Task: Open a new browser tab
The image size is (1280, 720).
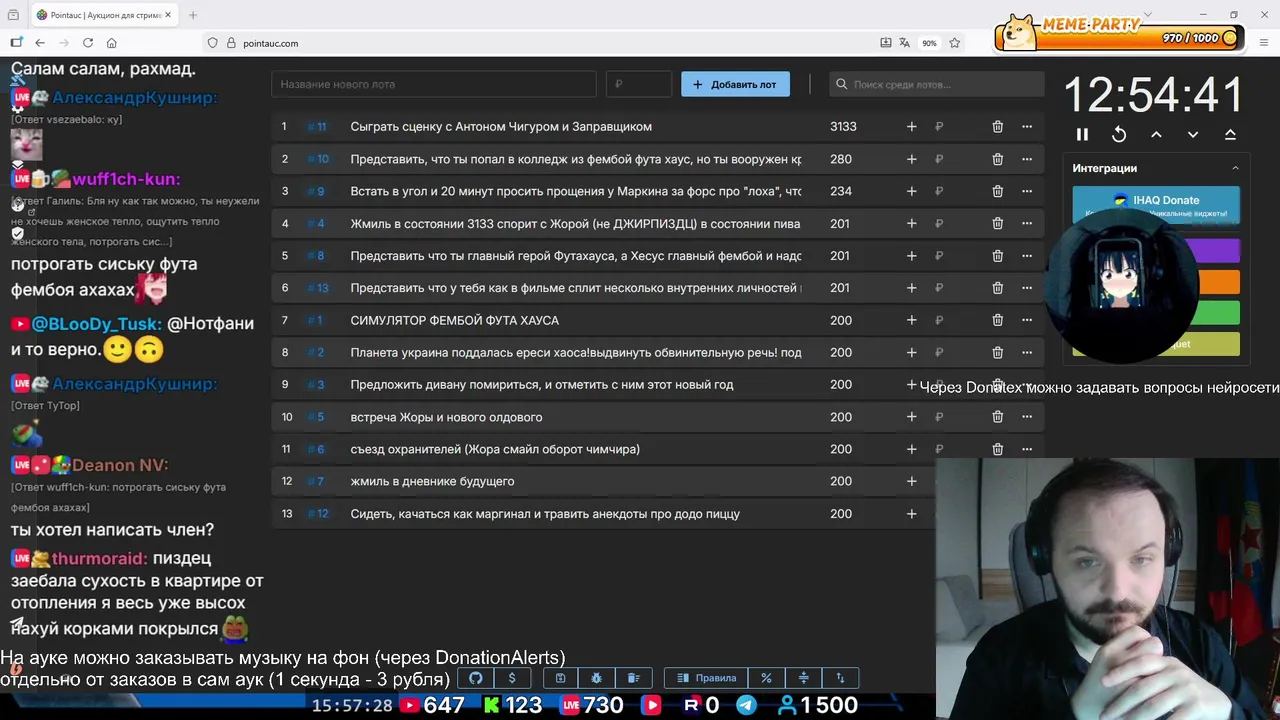Action: (192, 15)
